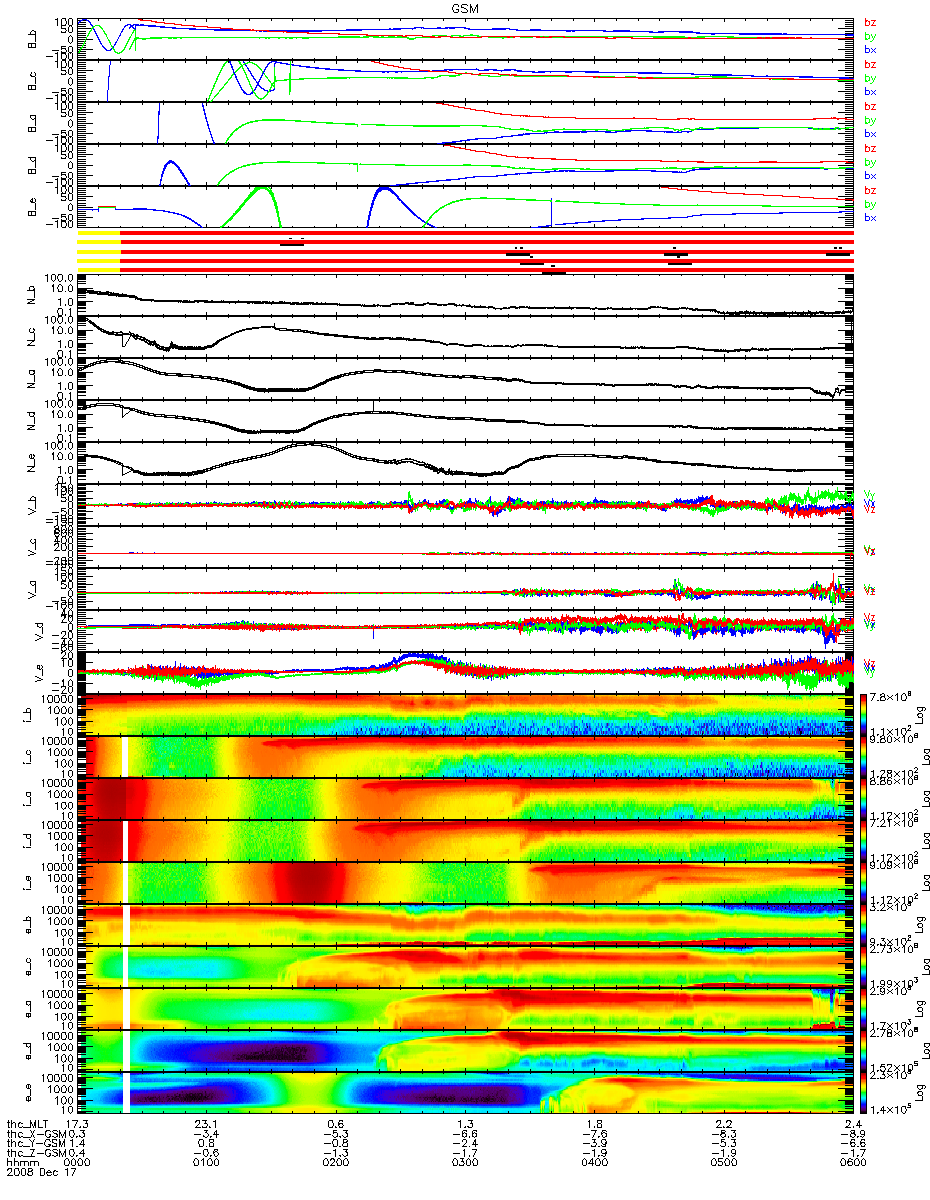Image resolution: width=930 pixels, height=1200 pixels.
Task: Select the B_b panel axis label
Action: click(33, 37)
